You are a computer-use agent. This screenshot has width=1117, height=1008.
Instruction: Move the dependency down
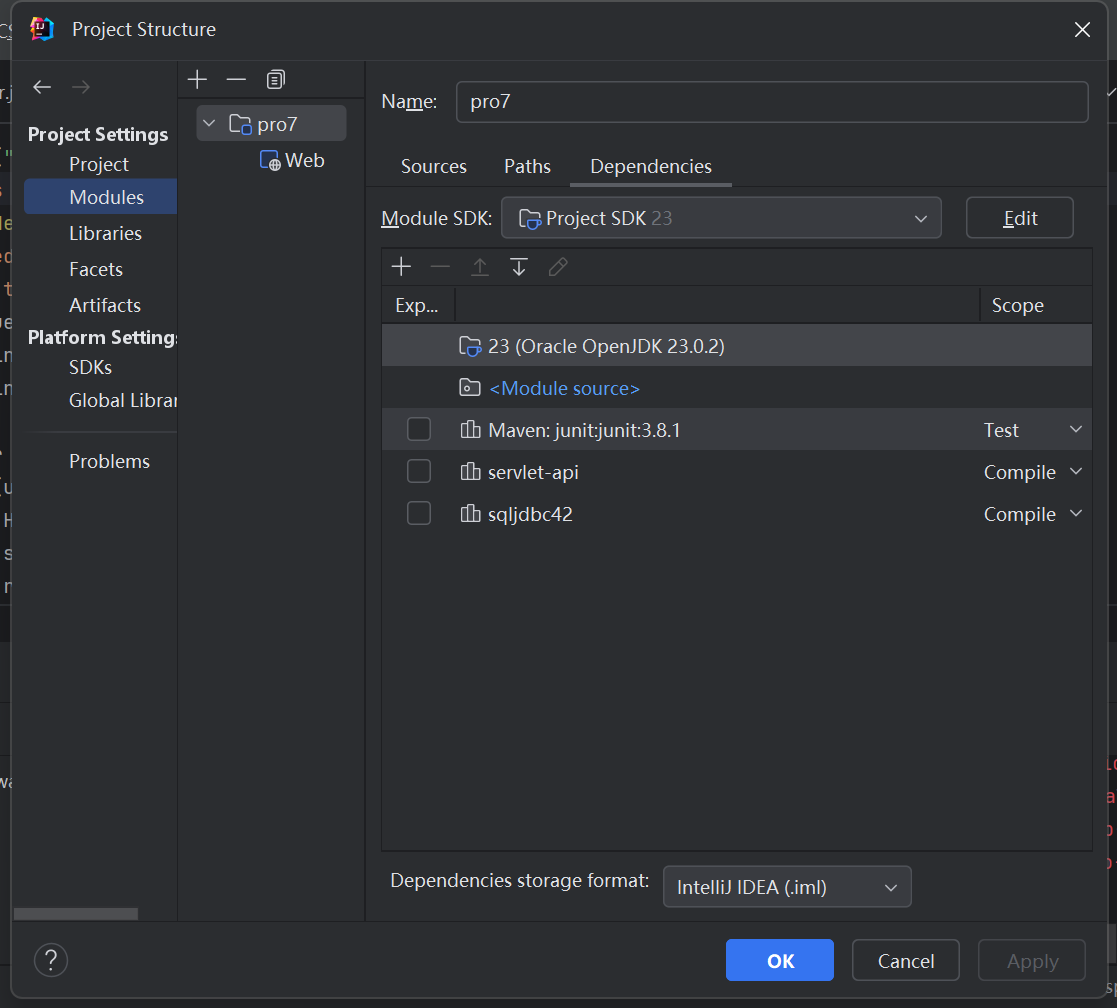[x=519, y=267]
